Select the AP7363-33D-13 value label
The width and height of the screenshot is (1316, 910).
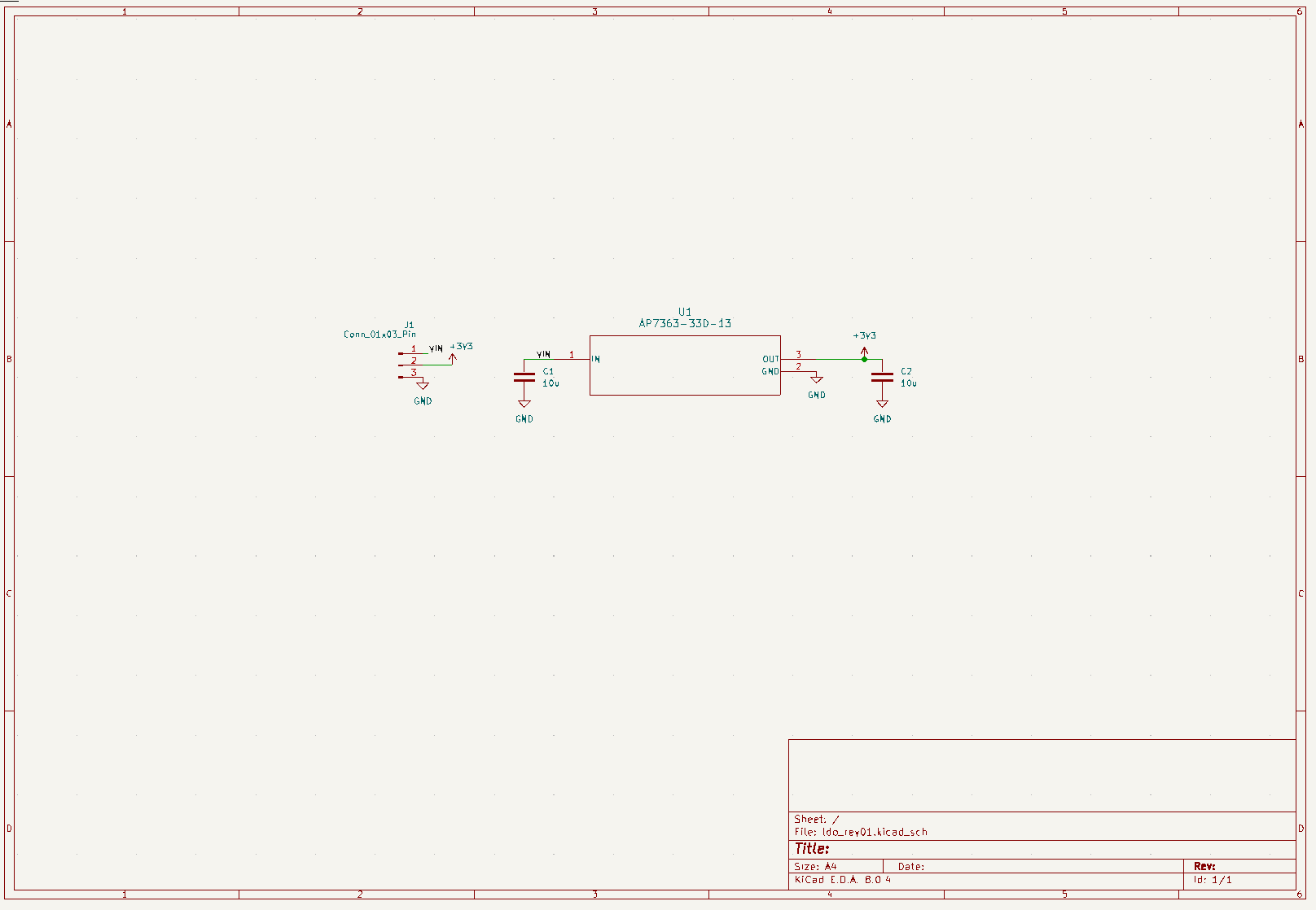coord(685,323)
